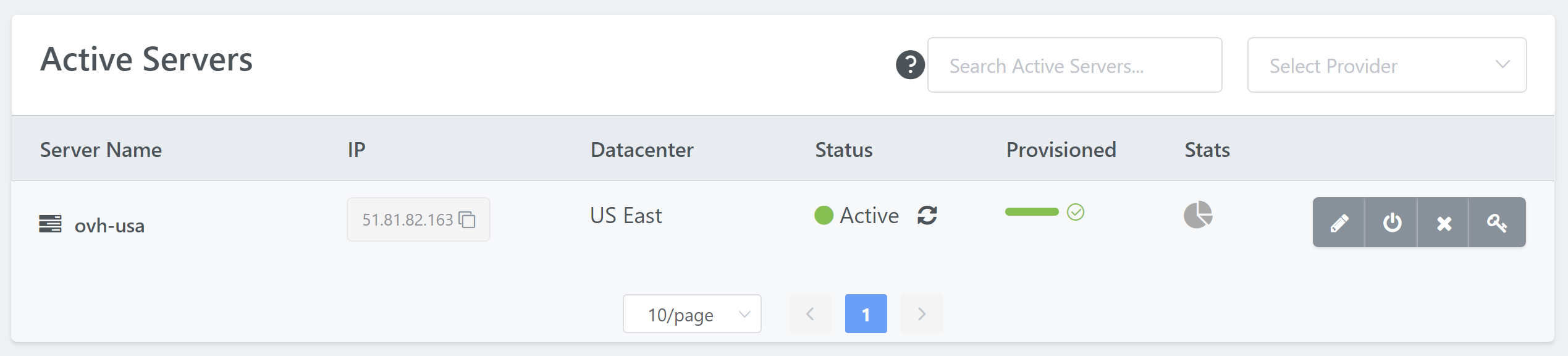Click the help question mark icon
The height and width of the screenshot is (356, 1568).
coord(910,65)
